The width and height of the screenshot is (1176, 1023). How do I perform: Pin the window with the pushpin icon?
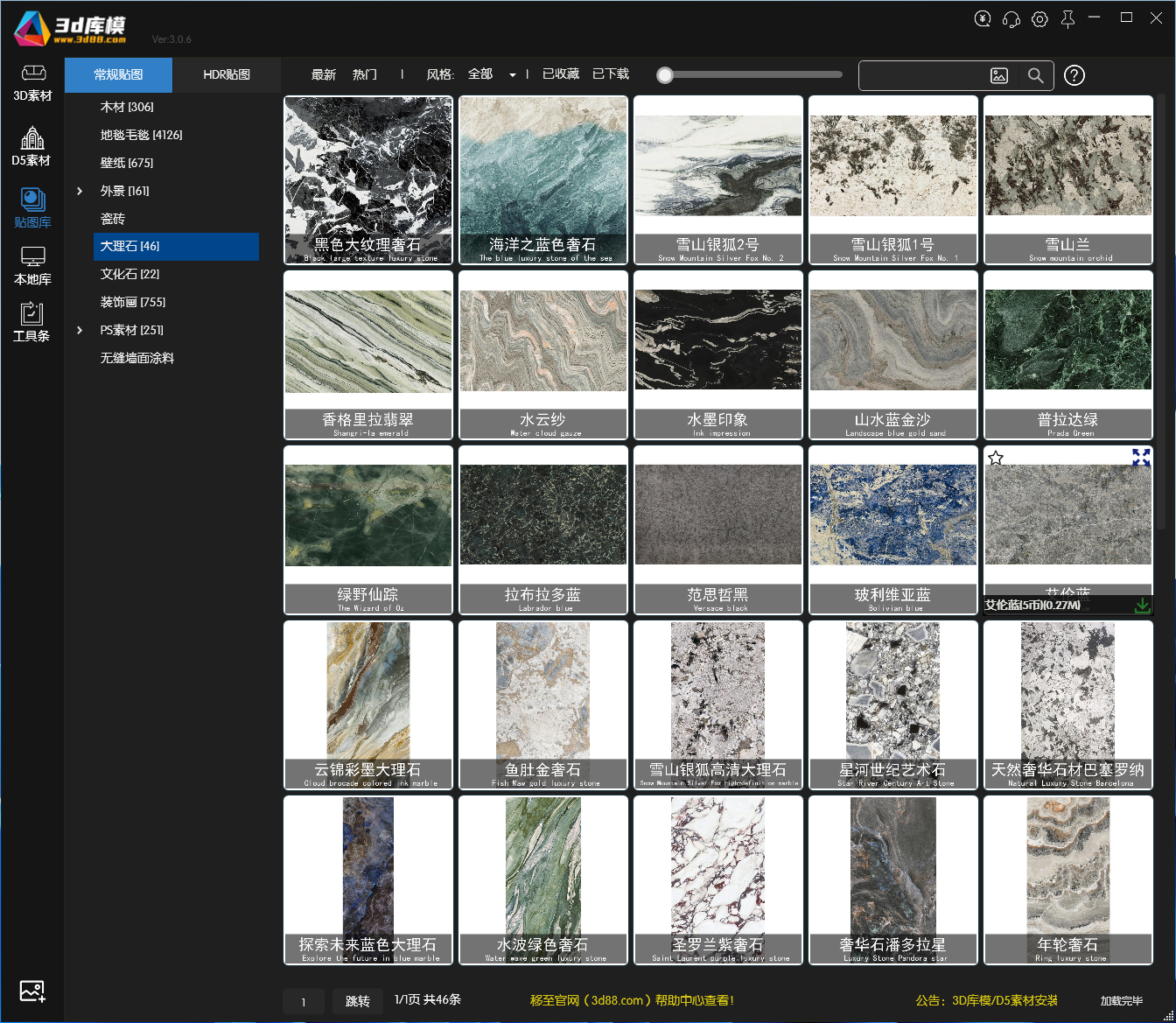[x=1067, y=19]
